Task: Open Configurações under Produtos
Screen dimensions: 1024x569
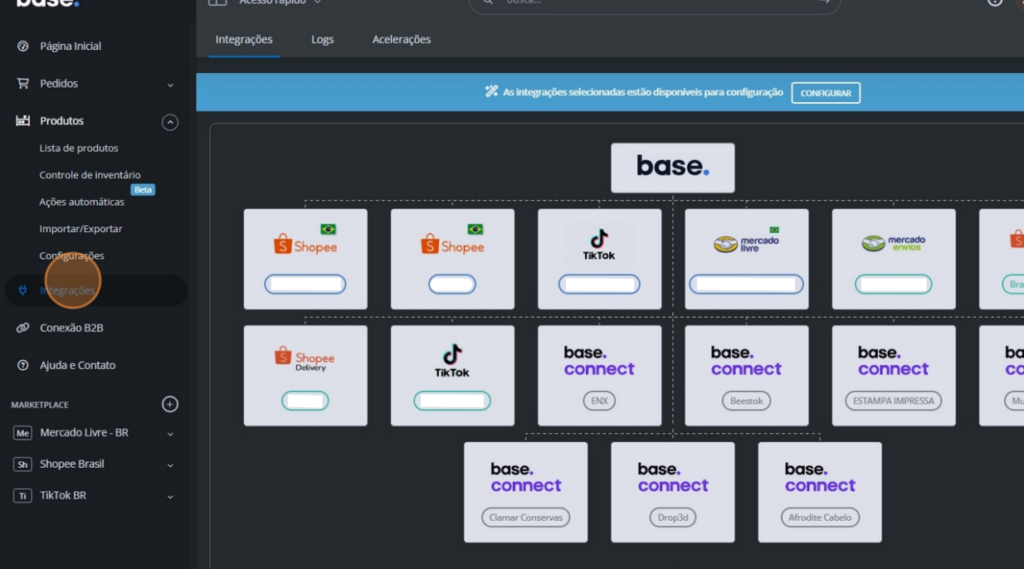Action: [x=71, y=255]
